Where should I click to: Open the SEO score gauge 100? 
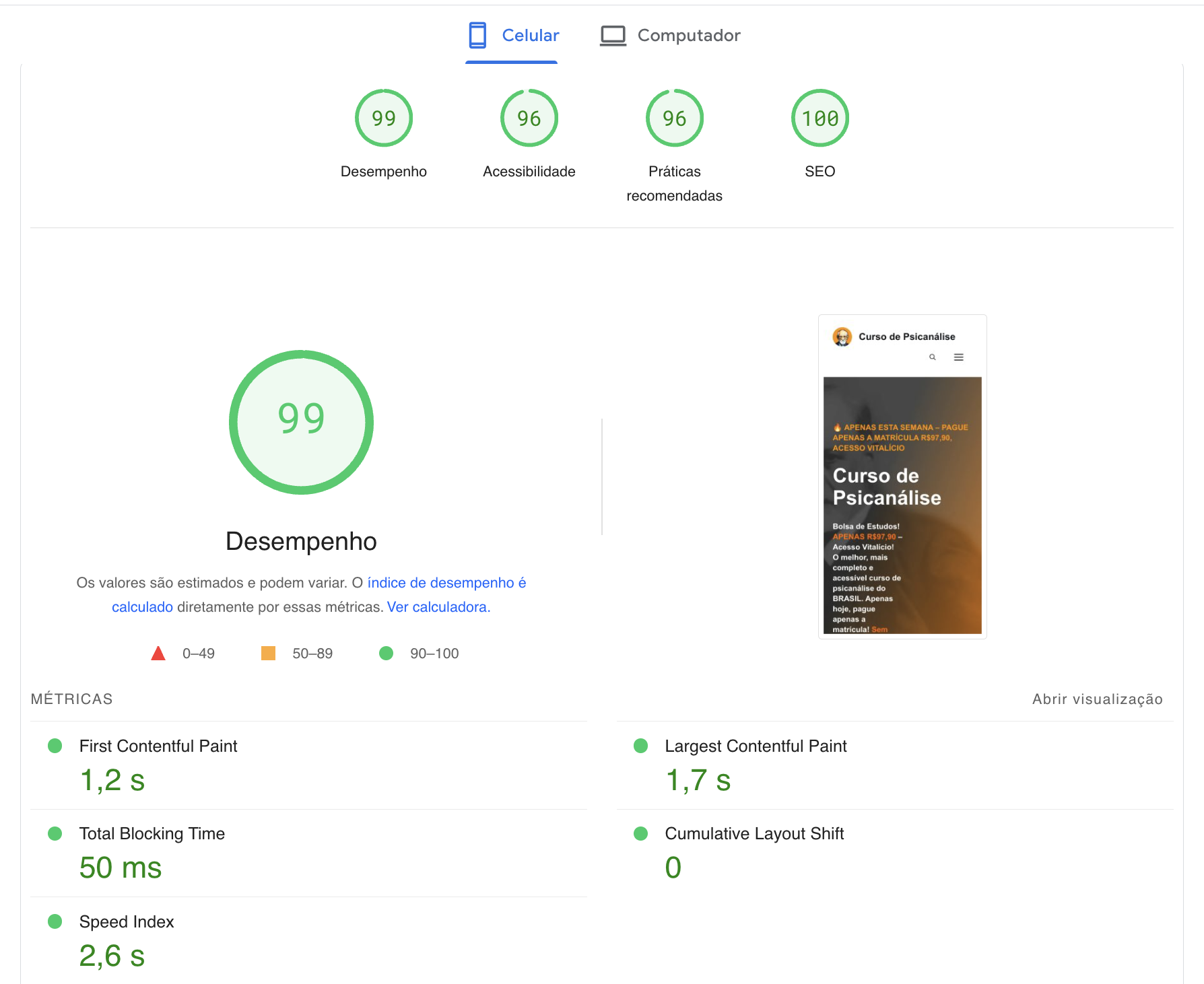click(820, 118)
